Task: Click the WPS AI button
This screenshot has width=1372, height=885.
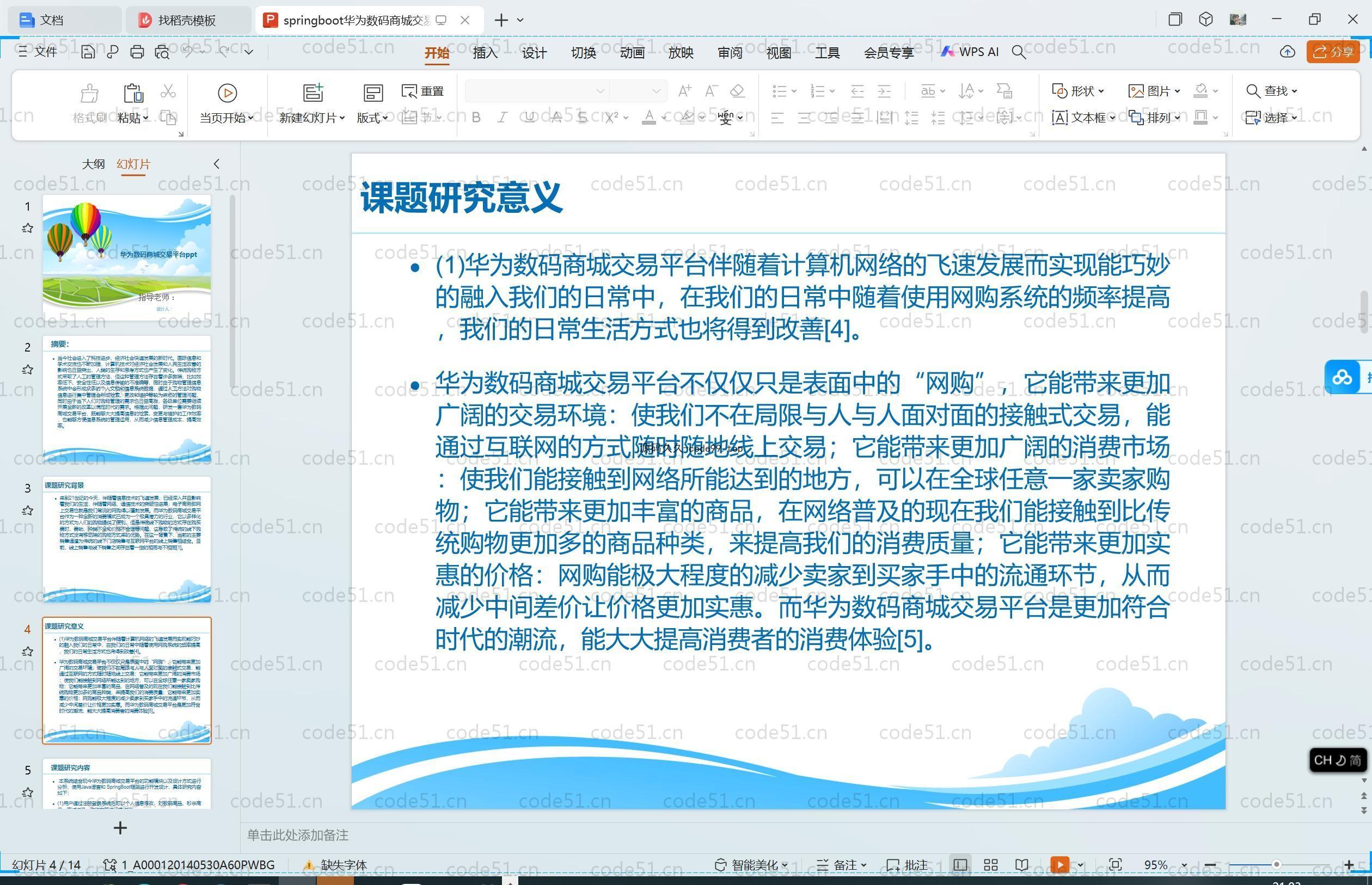Action: point(970,52)
